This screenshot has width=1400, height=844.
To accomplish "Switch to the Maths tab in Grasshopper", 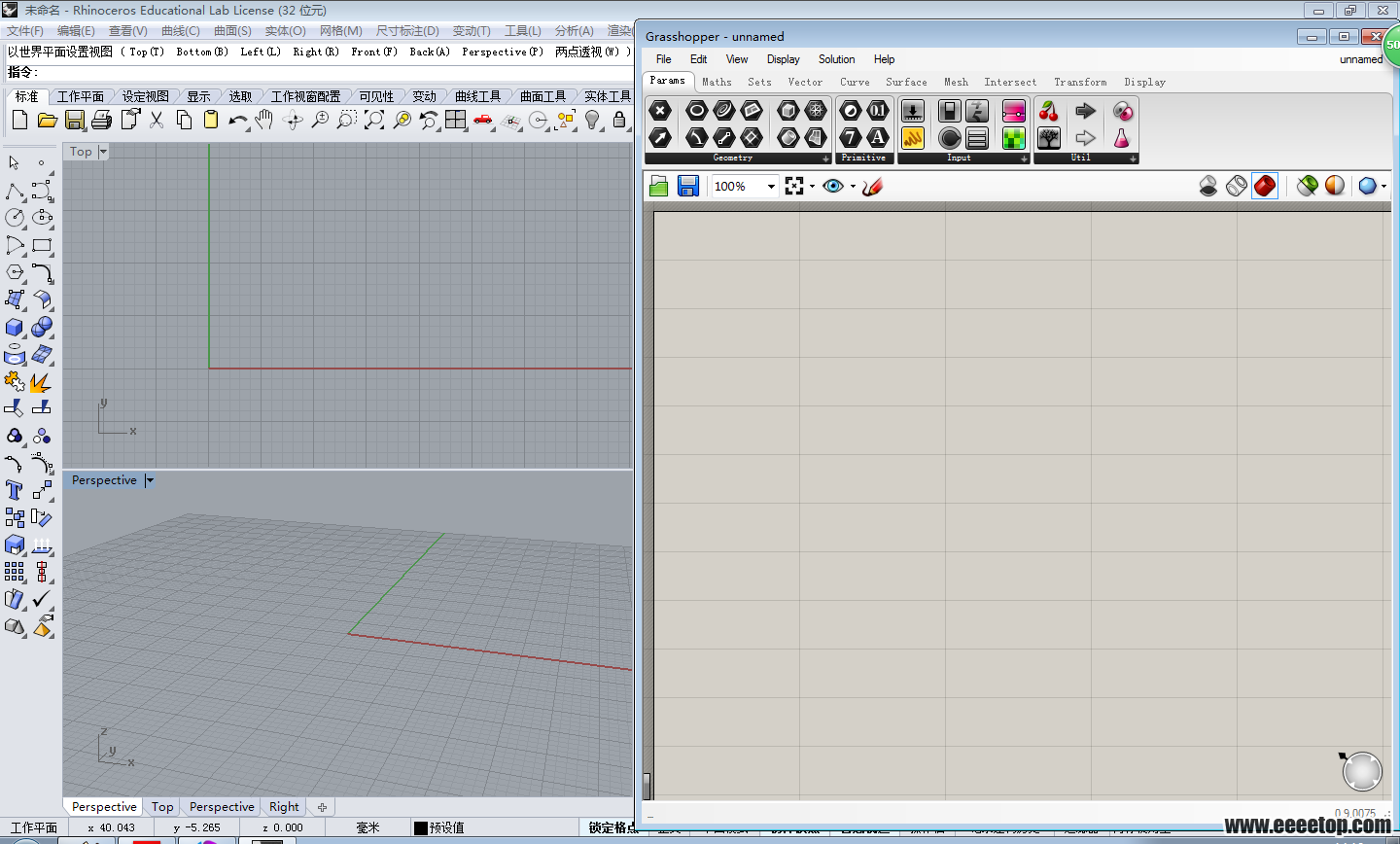I will [x=717, y=83].
